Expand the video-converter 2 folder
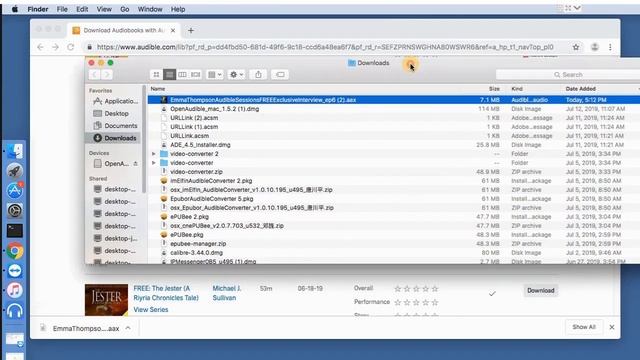 coord(154,154)
